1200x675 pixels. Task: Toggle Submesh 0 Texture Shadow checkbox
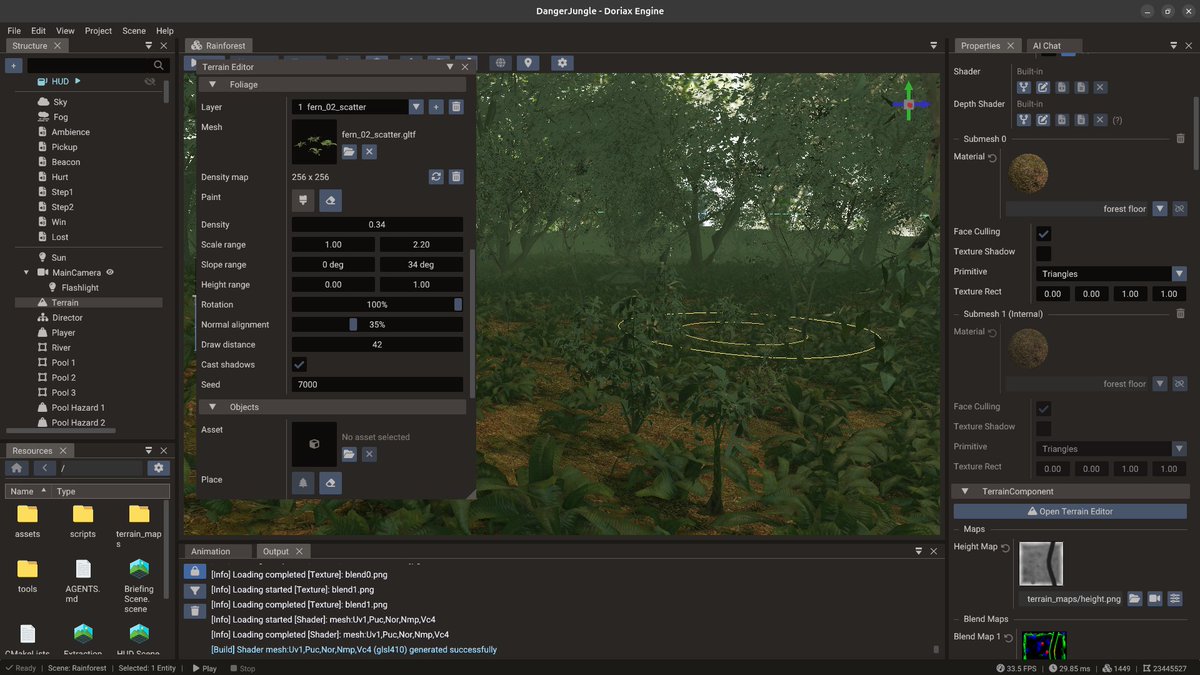[x=1043, y=253]
